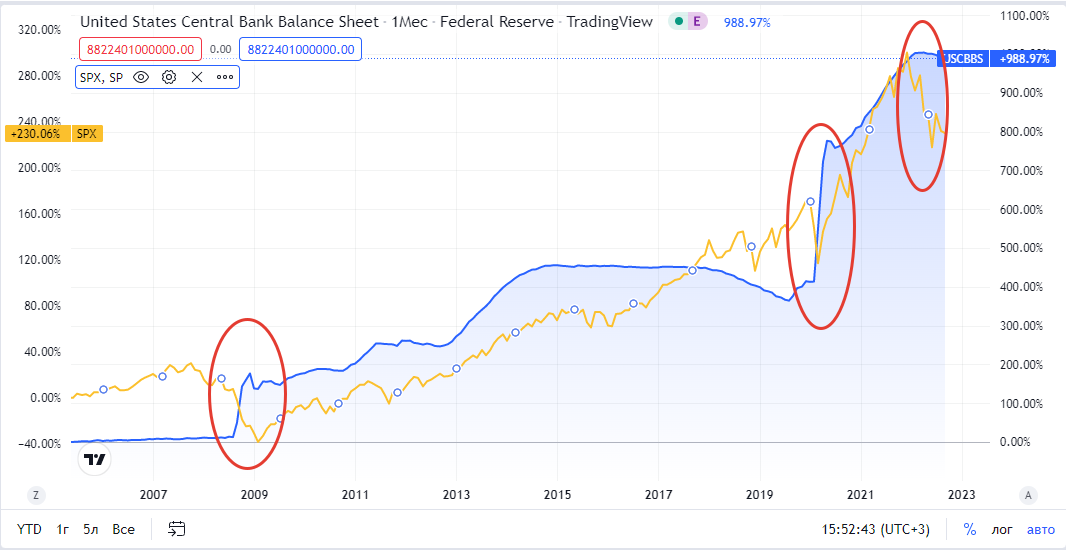Toggle the авто auto scale
The image size is (1066, 550).
1040,529
